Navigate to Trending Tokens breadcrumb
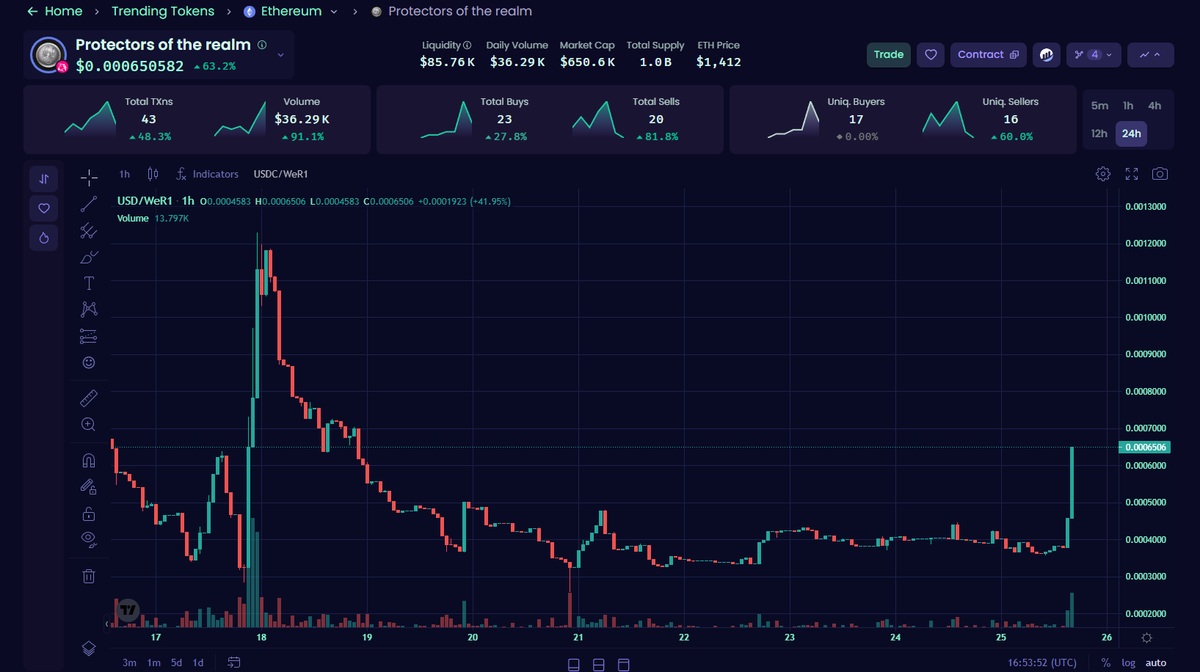The image size is (1200, 672). (163, 12)
